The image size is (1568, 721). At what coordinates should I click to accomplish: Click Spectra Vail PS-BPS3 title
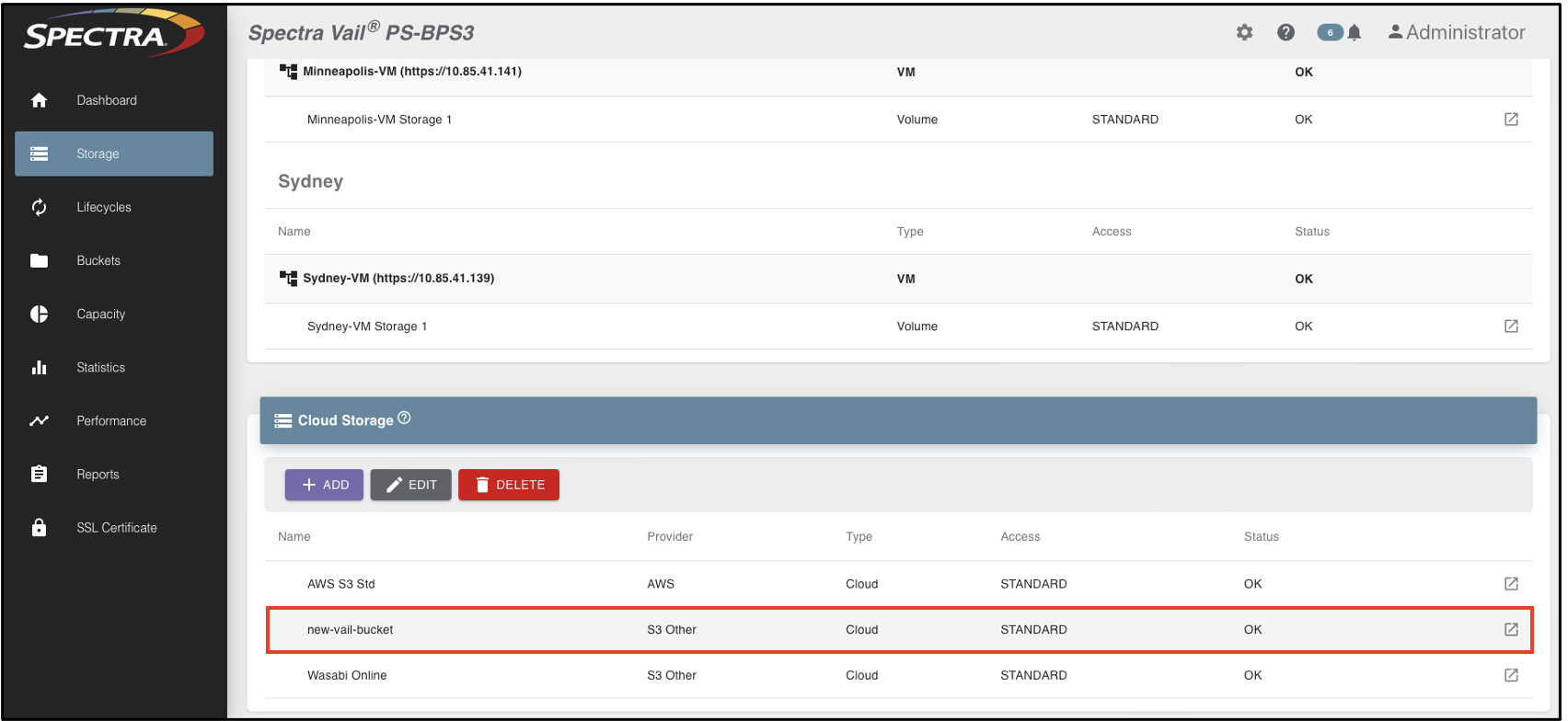point(361,32)
